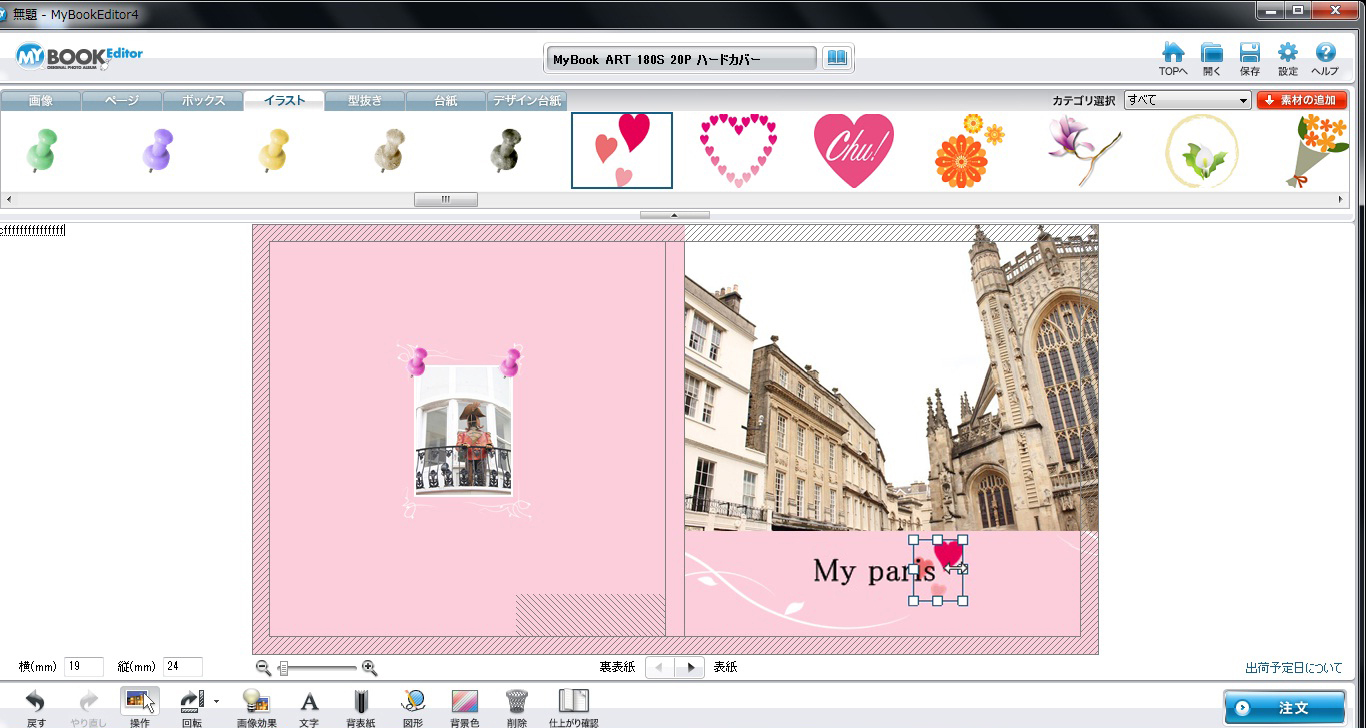Open the 画像効果 image effects tool
This screenshot has width=1366, height=728.
point(257,702)
